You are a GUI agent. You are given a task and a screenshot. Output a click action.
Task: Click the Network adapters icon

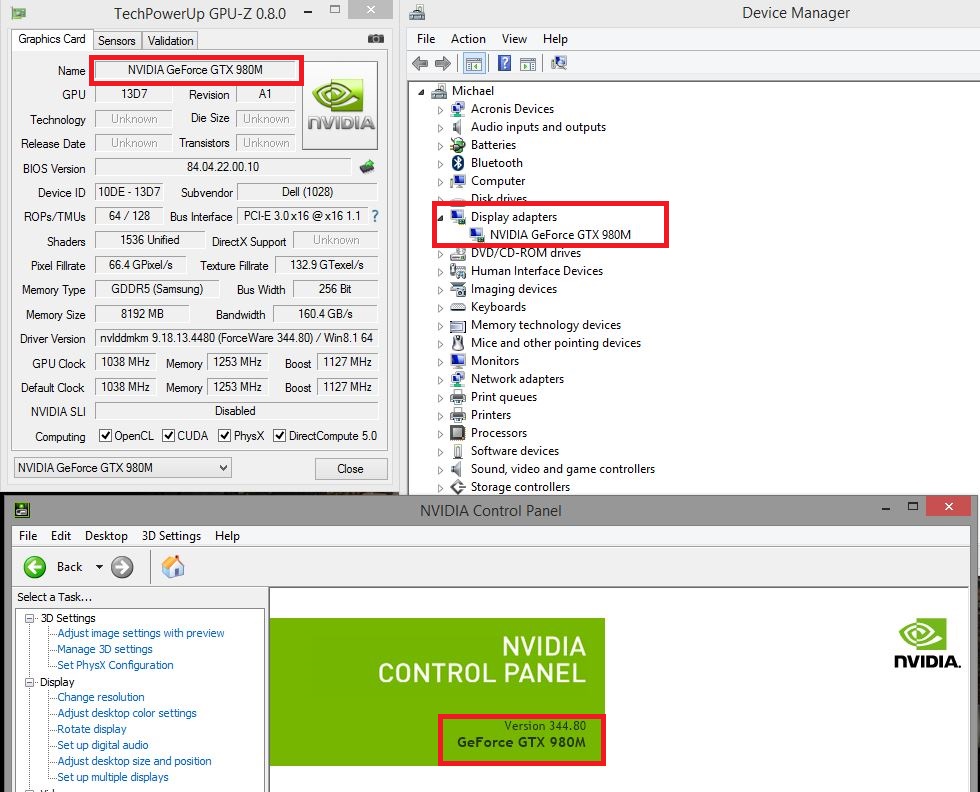[458, 379]
